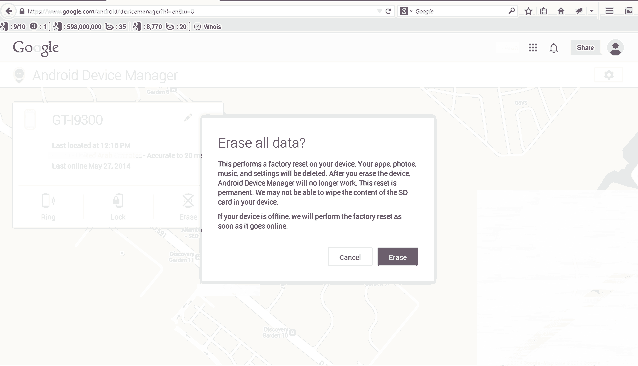Bookmark this page with the star icon
Screen dimensions: 638x366
(528, 11)
